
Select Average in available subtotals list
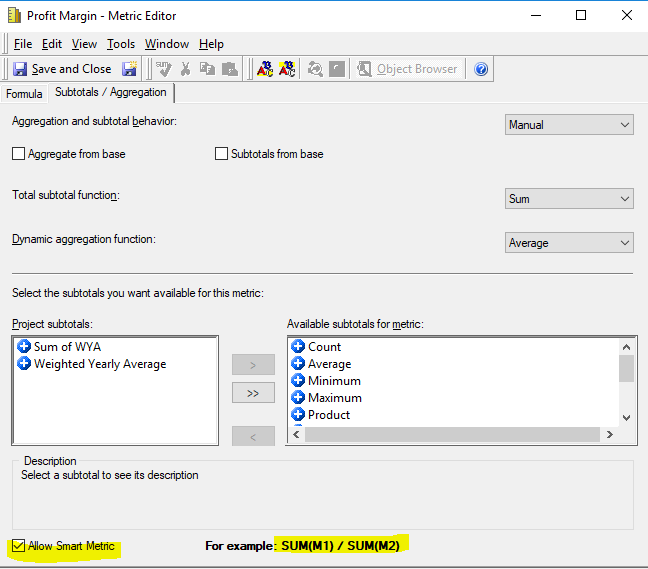[321, 364]
